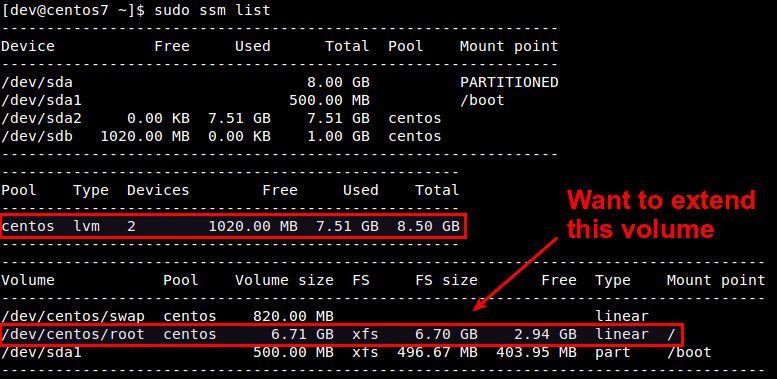Click '/boot' in the Device table row
The width and height of the screenshot is (777, 379).
[482, 100]
